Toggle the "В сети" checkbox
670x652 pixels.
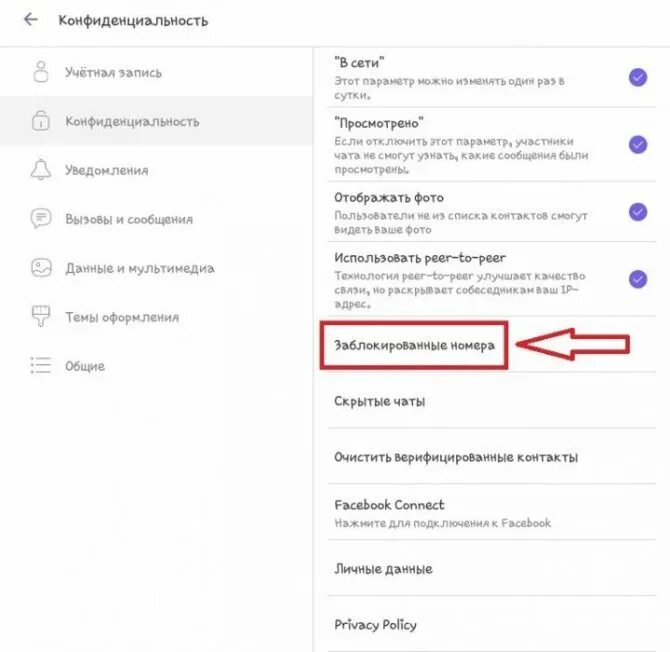(637, 77)
